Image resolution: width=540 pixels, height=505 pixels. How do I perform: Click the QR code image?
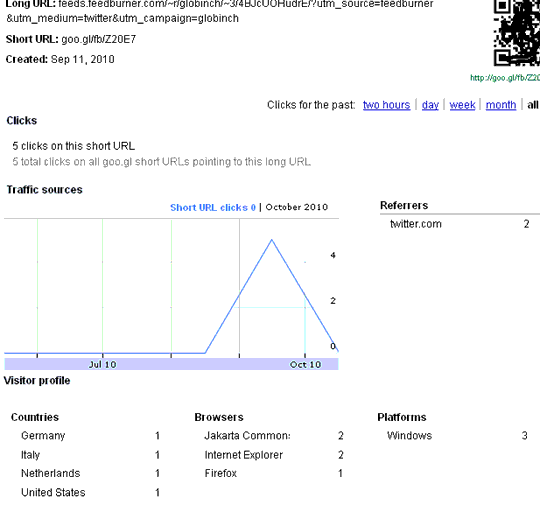[517, 33]
